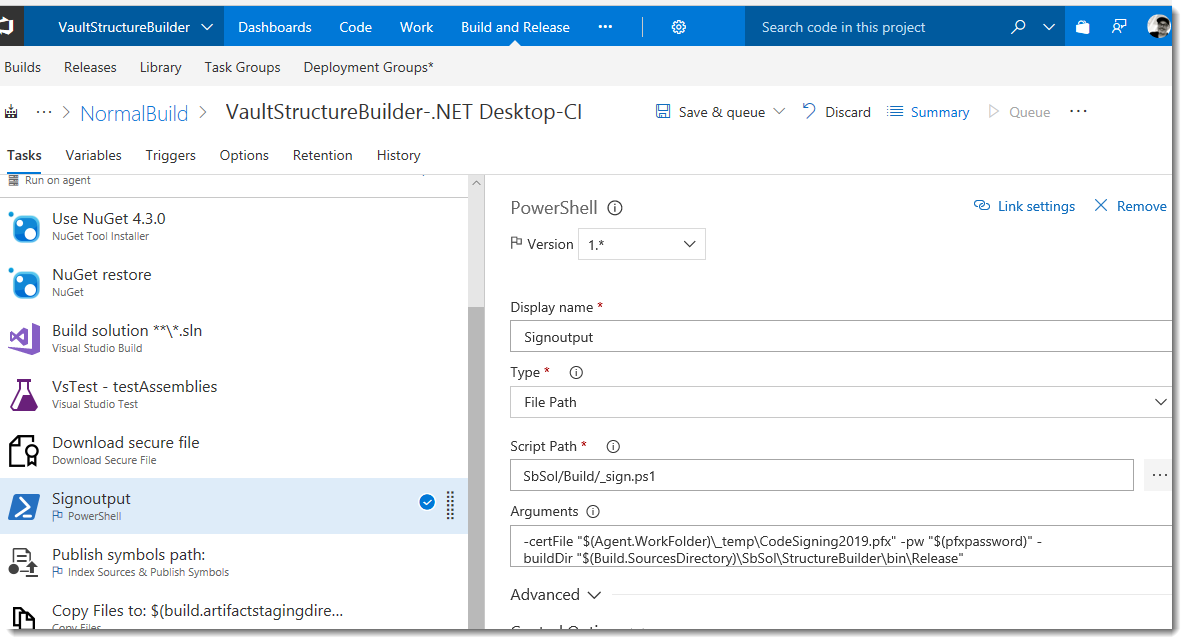Open the settings gear in top navigation
The width and height of the screenshot is (1187, 644).
pyautogui.click(x=679, y=27)
